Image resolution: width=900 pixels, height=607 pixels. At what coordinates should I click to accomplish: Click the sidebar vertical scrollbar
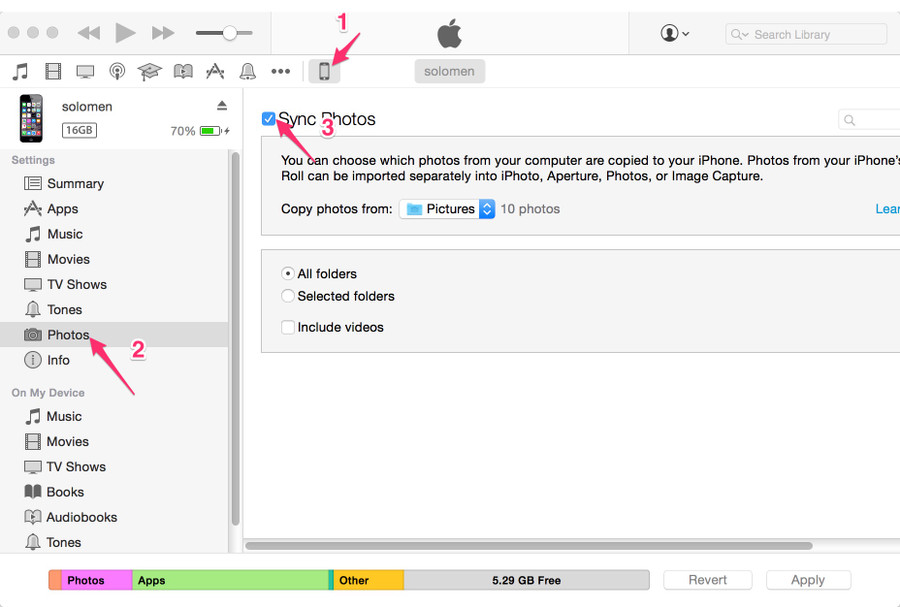point(235,338)
